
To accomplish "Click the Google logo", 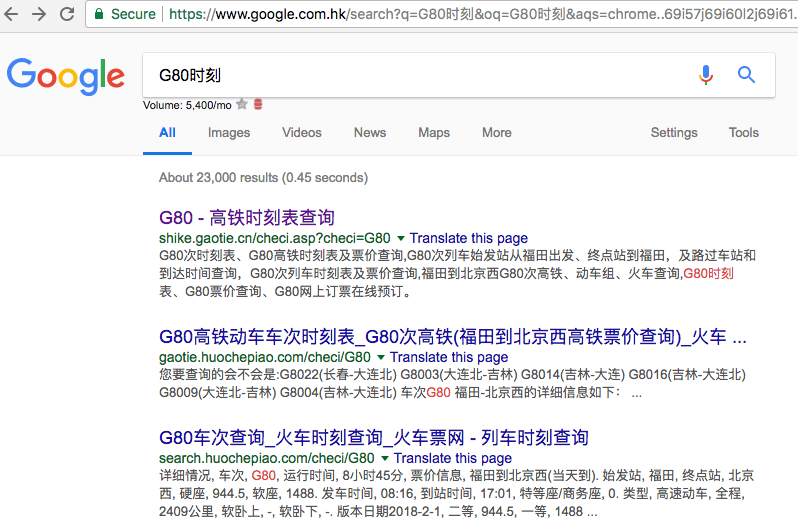I will pyautogui.click(x=66, y=76).
